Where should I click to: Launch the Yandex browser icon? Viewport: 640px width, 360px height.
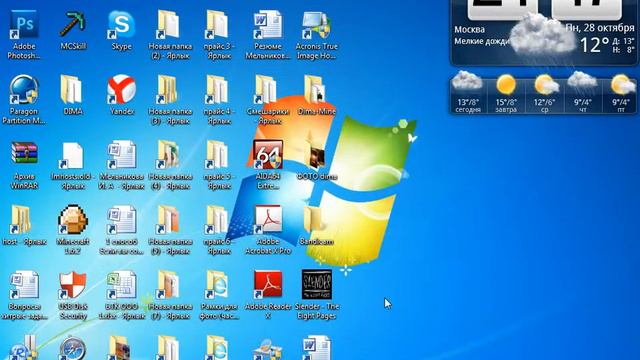tap(121, 95)
